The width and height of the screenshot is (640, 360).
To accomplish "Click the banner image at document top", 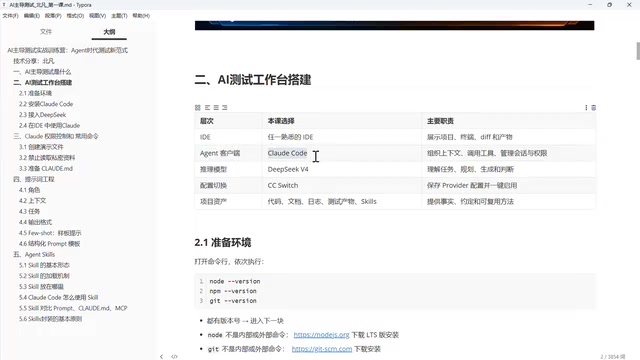I will point(394,25).
